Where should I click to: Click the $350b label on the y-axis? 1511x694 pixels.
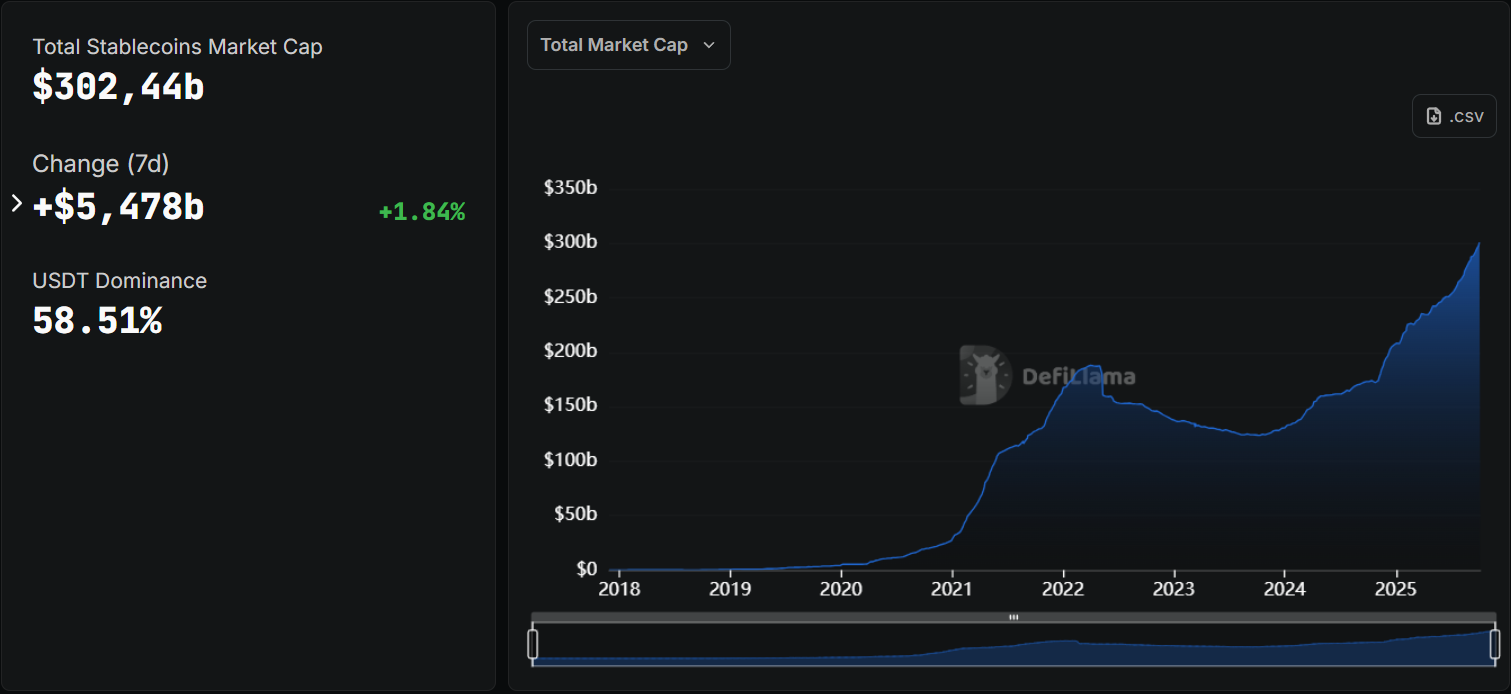tap(570, 188)
